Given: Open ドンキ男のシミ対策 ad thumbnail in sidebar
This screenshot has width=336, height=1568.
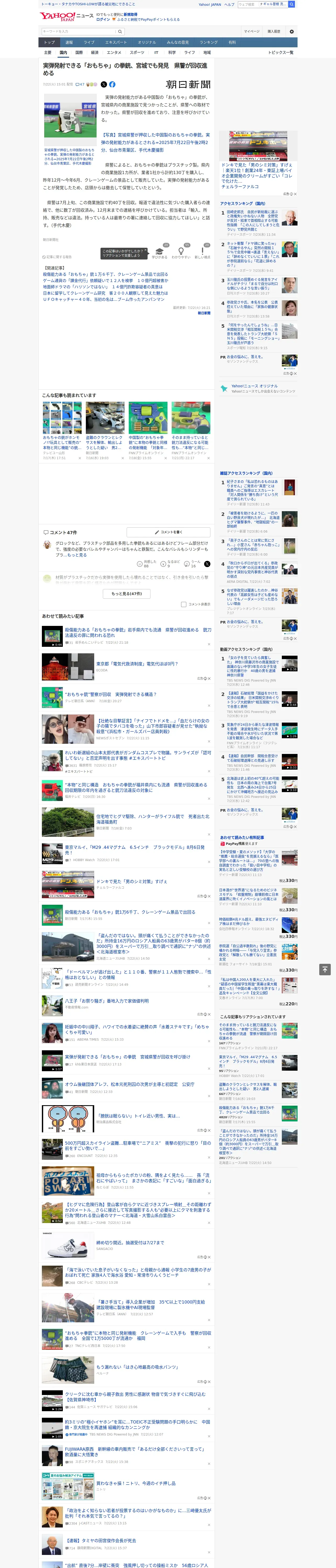Looking at the screenshot, I should click(258, 146).
